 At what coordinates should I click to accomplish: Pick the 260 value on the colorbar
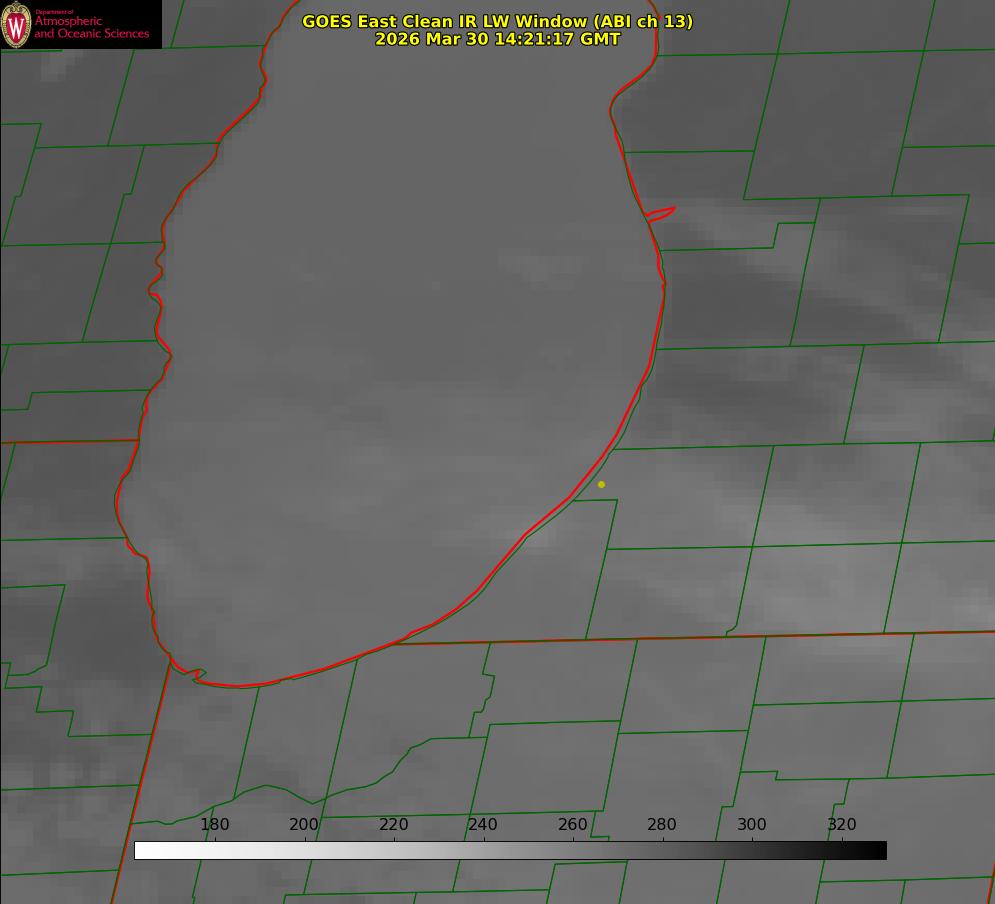pyautogui.click(x=573, y=825)
